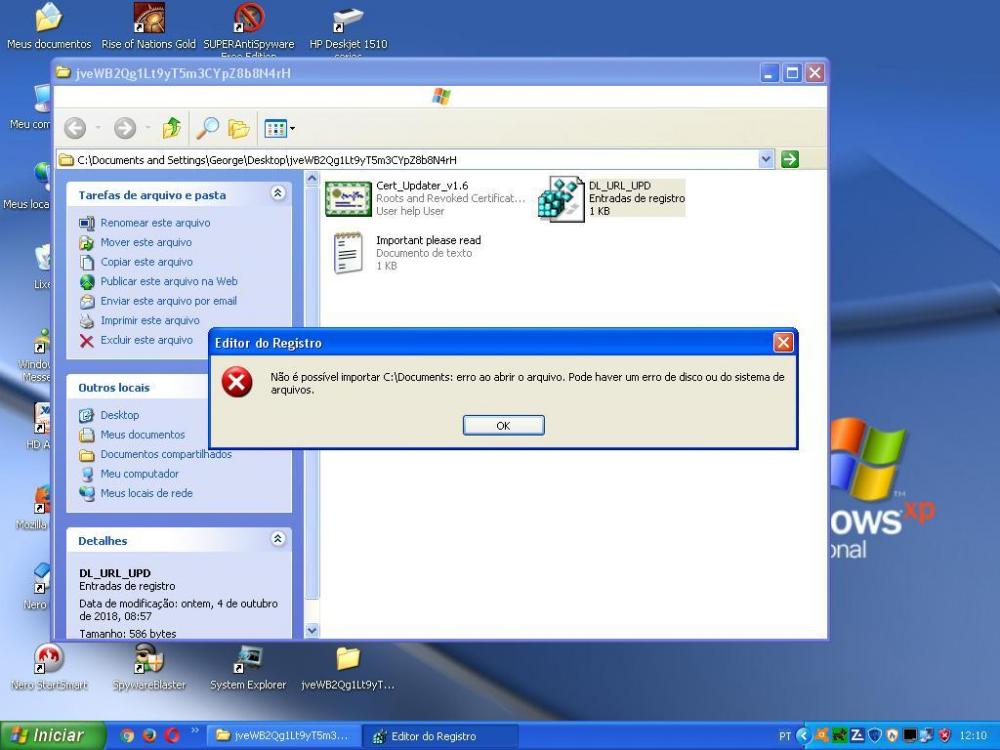
Task: Collapse the Tarefas de arquivo e pasta panel
Action: pos(278,195)
